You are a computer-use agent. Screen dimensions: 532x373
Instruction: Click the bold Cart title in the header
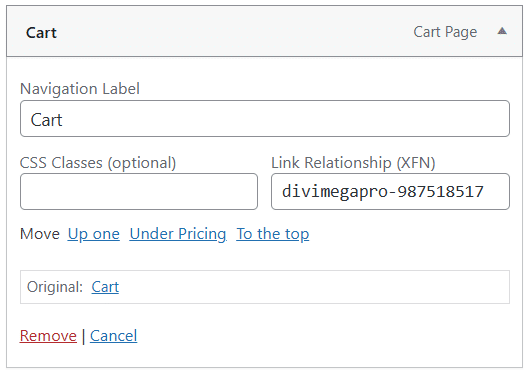(41, 33)
